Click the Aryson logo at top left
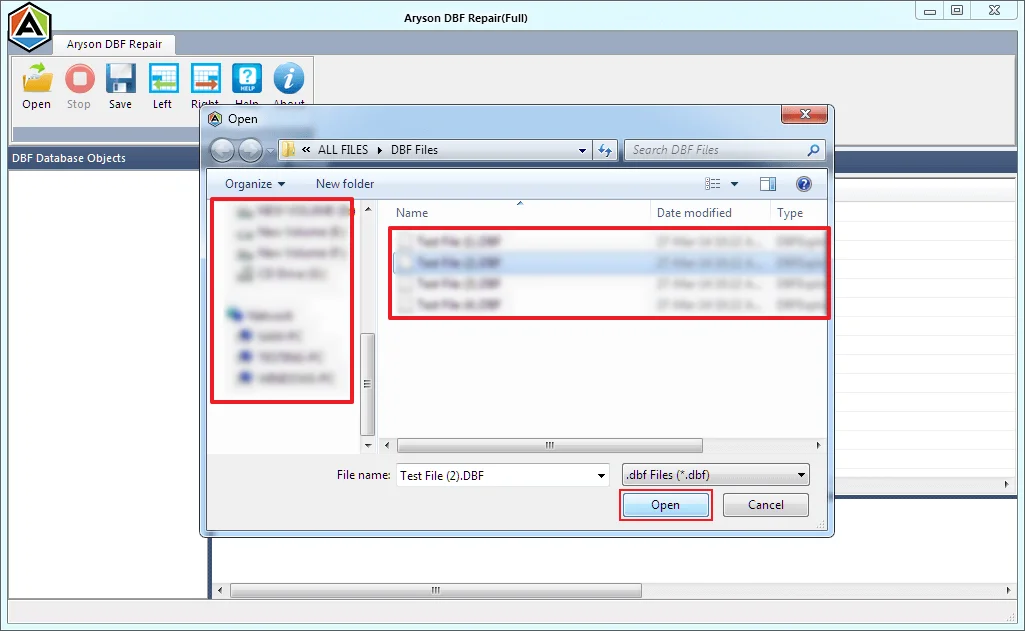The height and width of the screenshot is (631, 1025). coord(29,27)
